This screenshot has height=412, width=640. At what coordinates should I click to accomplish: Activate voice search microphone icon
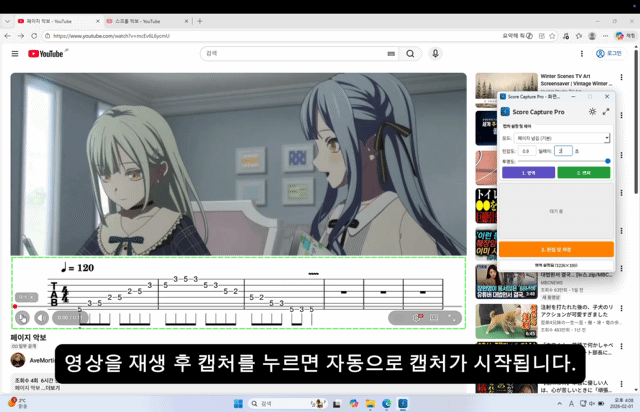435,53
